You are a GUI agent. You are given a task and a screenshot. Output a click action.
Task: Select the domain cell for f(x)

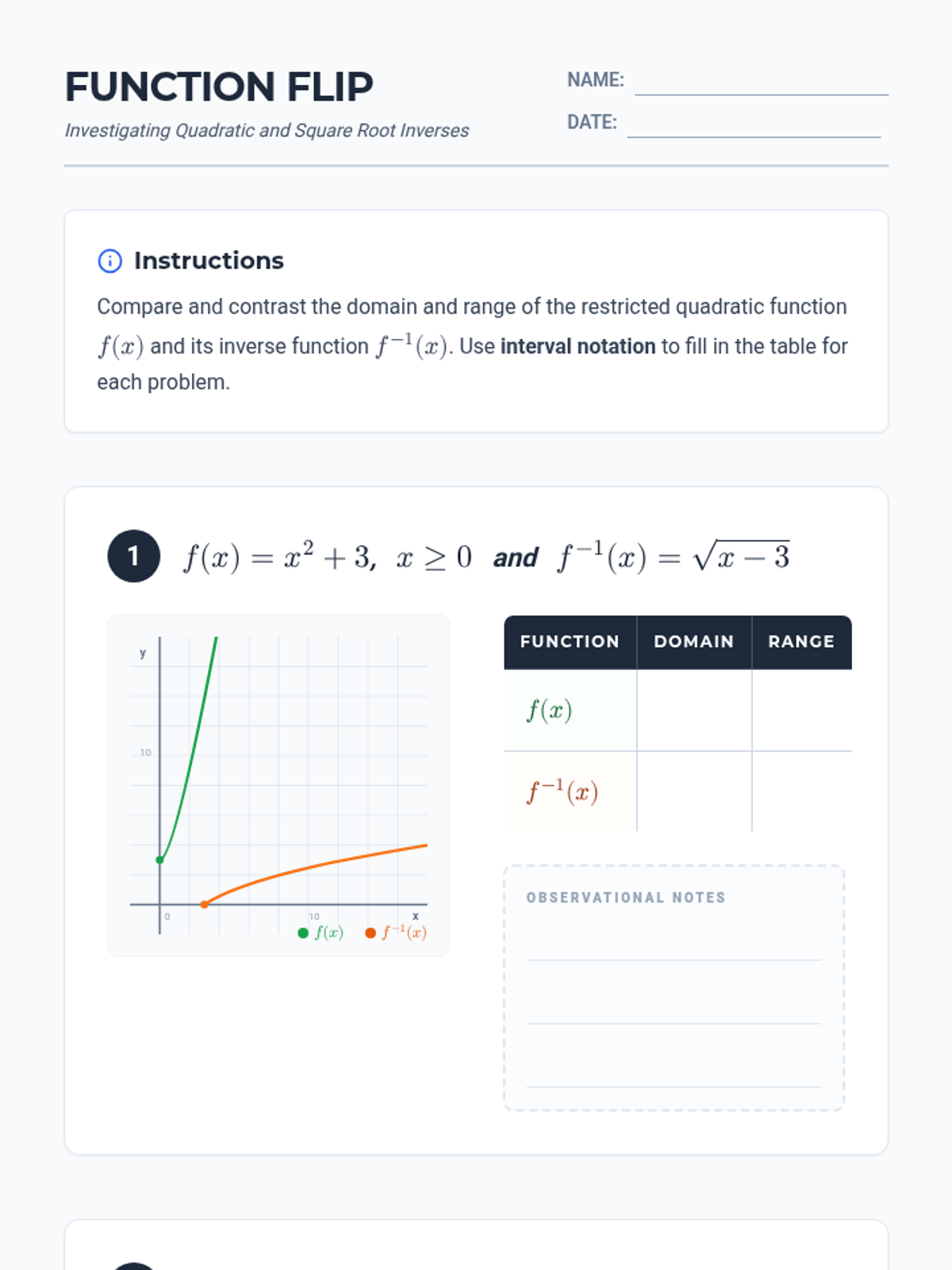click(x=694, y=710)
